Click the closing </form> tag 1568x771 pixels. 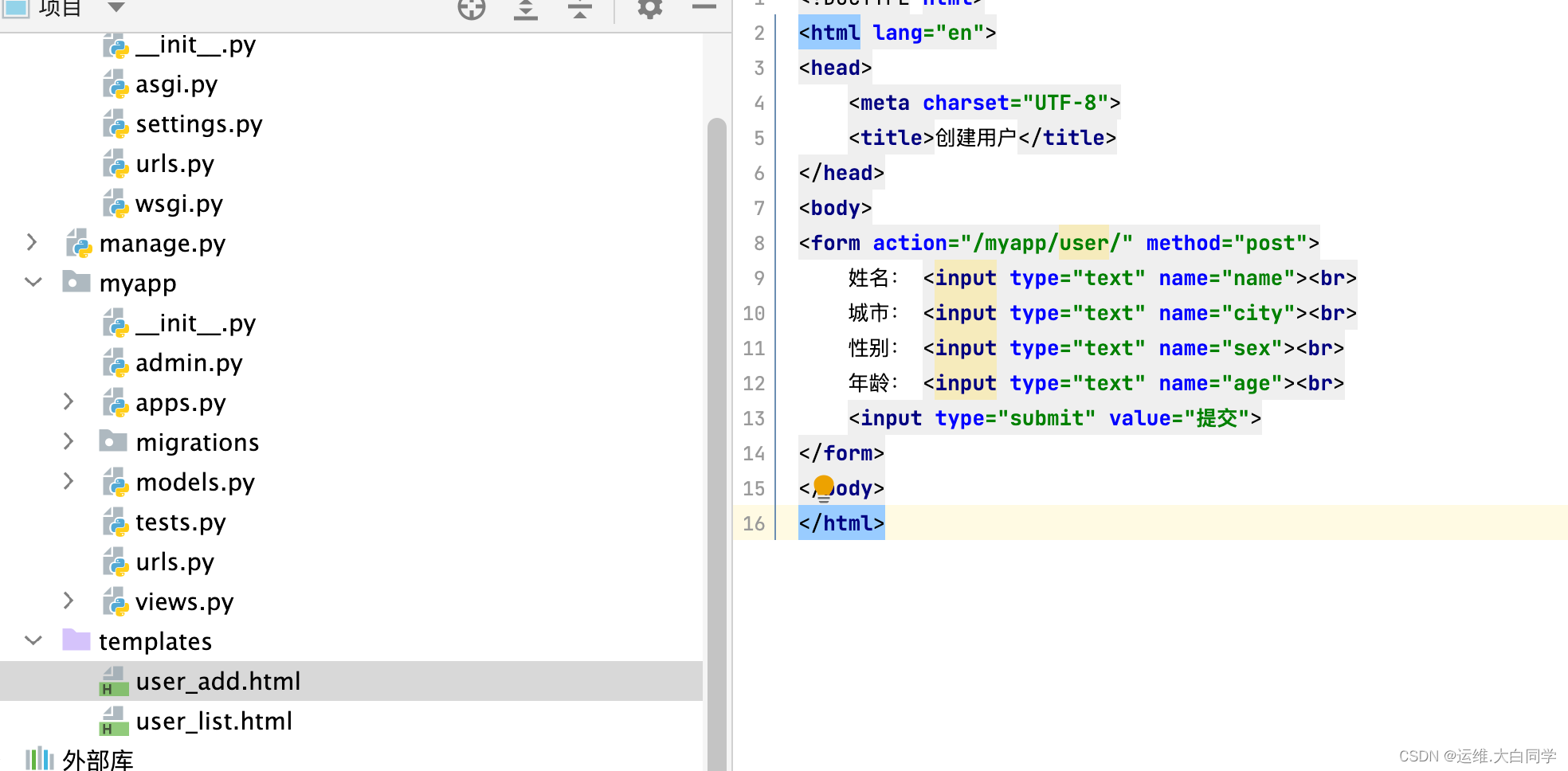click(841, 453)
